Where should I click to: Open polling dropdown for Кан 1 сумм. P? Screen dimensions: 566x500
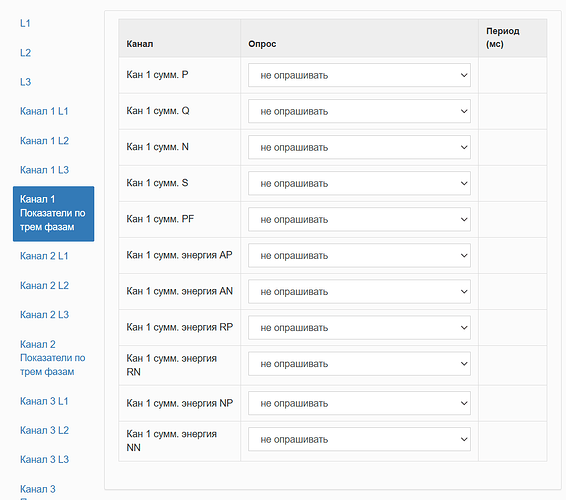tap(359, 75)
